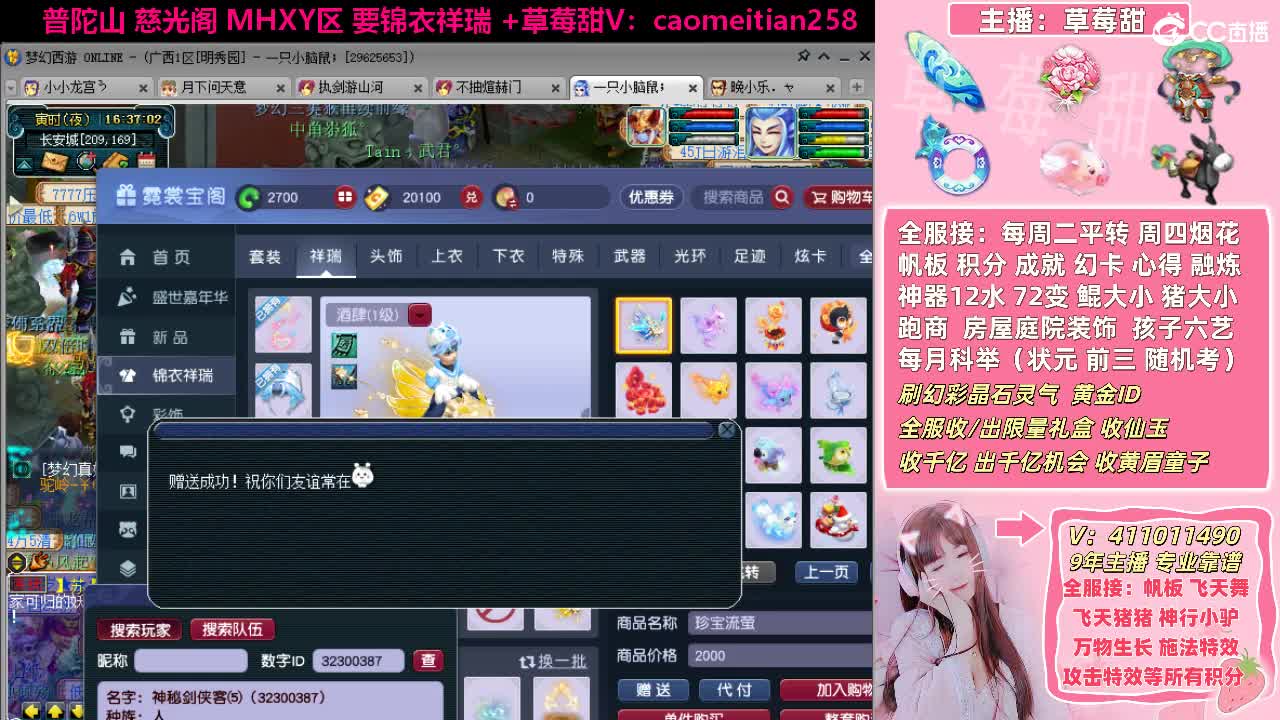This screenshot has height=720, width=1280.
Task: Click the mail envelope icon under the clock
Action: pyautogui.click(x=56, y=161)
